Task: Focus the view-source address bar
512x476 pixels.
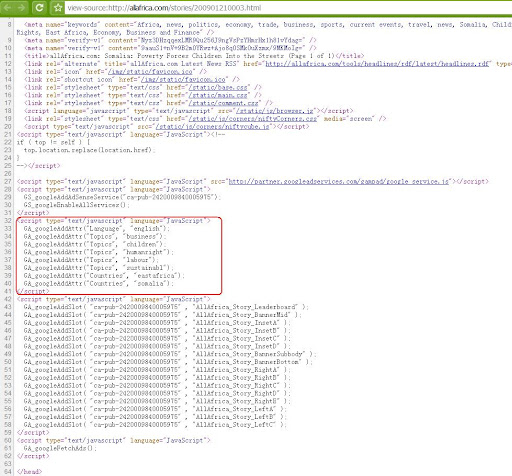Action: point(288,8)
